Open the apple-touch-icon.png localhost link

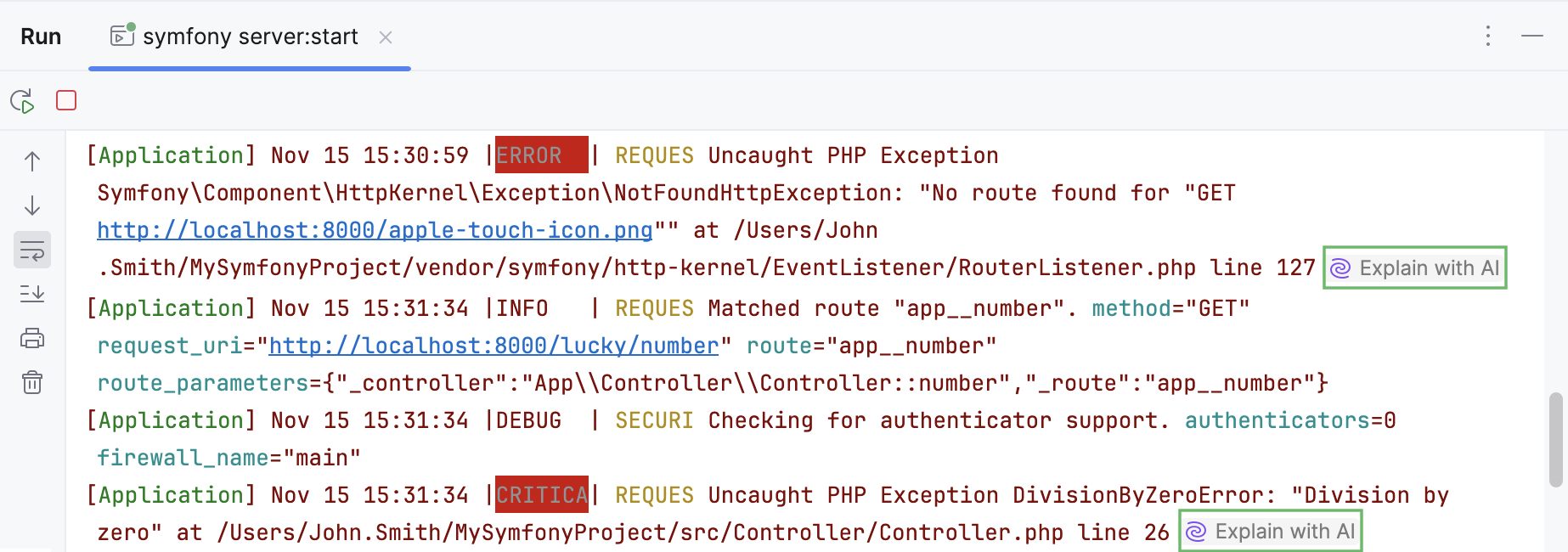(375, 230)
